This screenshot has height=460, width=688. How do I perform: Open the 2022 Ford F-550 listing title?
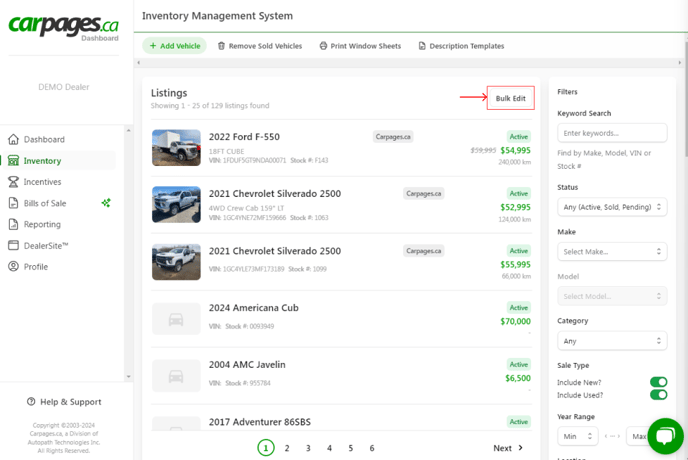click(244, 137)
